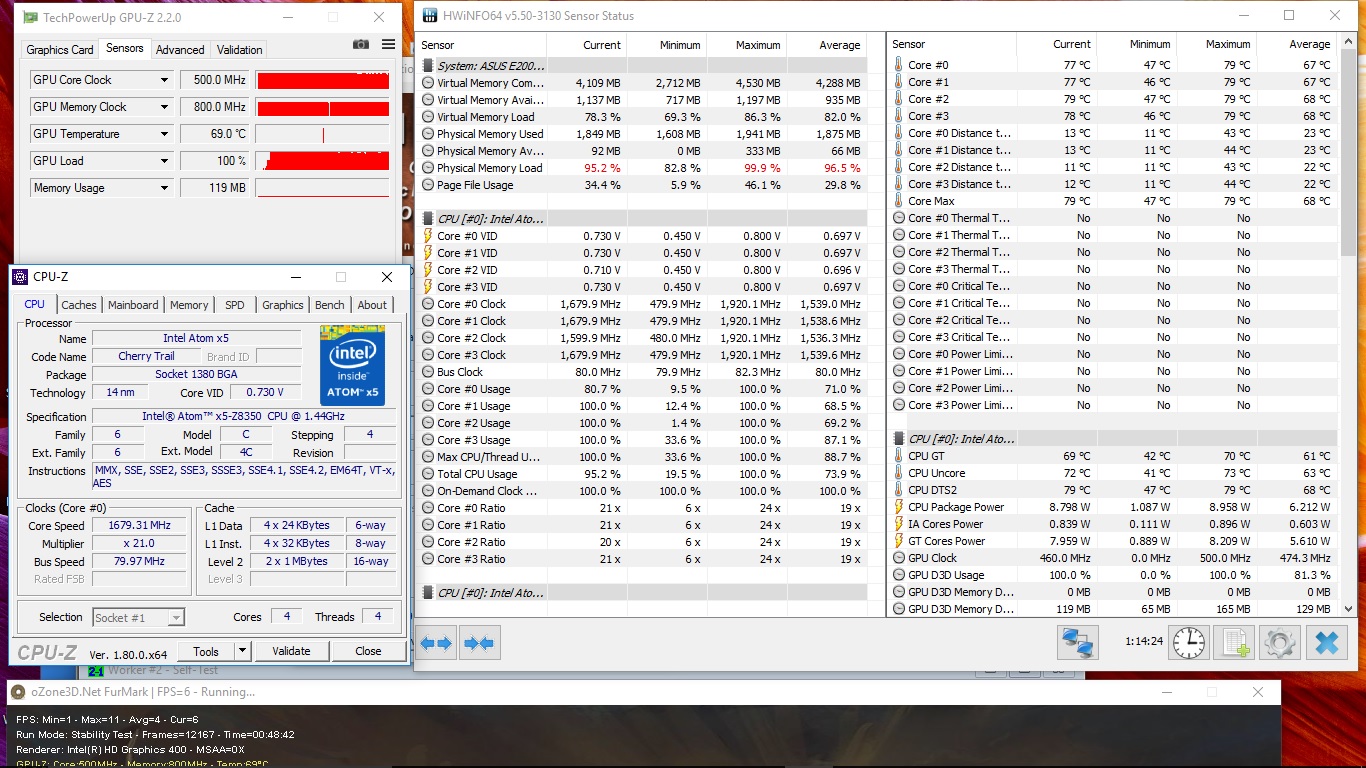Open the GPU Core Clock sensor dropdown

164,80
